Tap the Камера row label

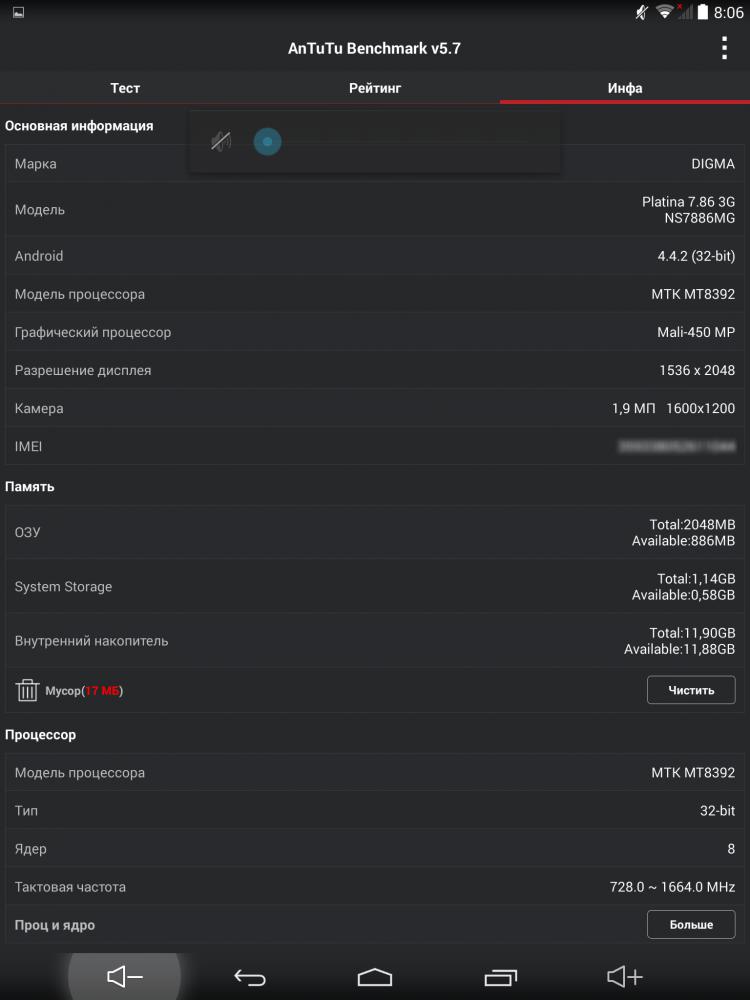click(x=39, y=409)
